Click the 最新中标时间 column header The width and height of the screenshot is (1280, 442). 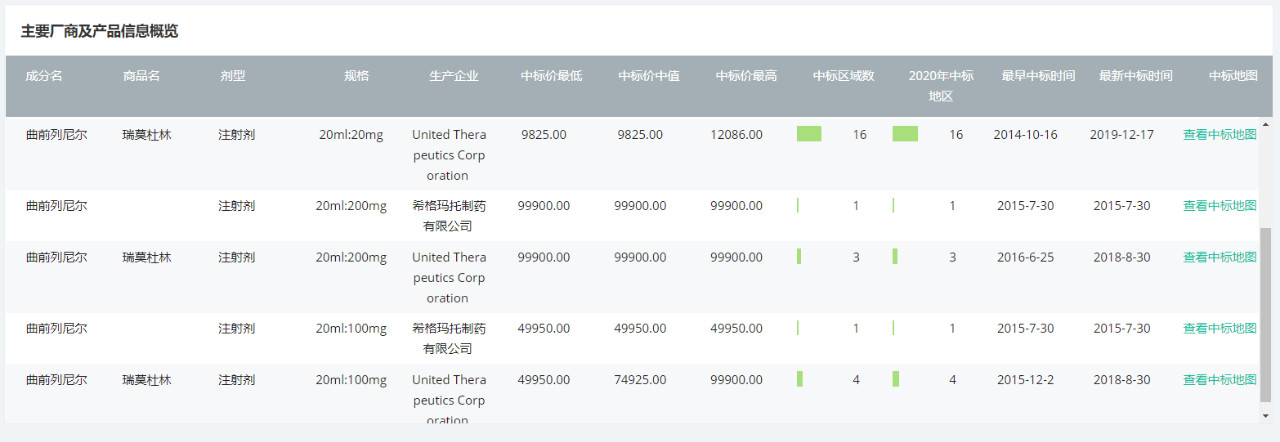(x=1135, y=76)
